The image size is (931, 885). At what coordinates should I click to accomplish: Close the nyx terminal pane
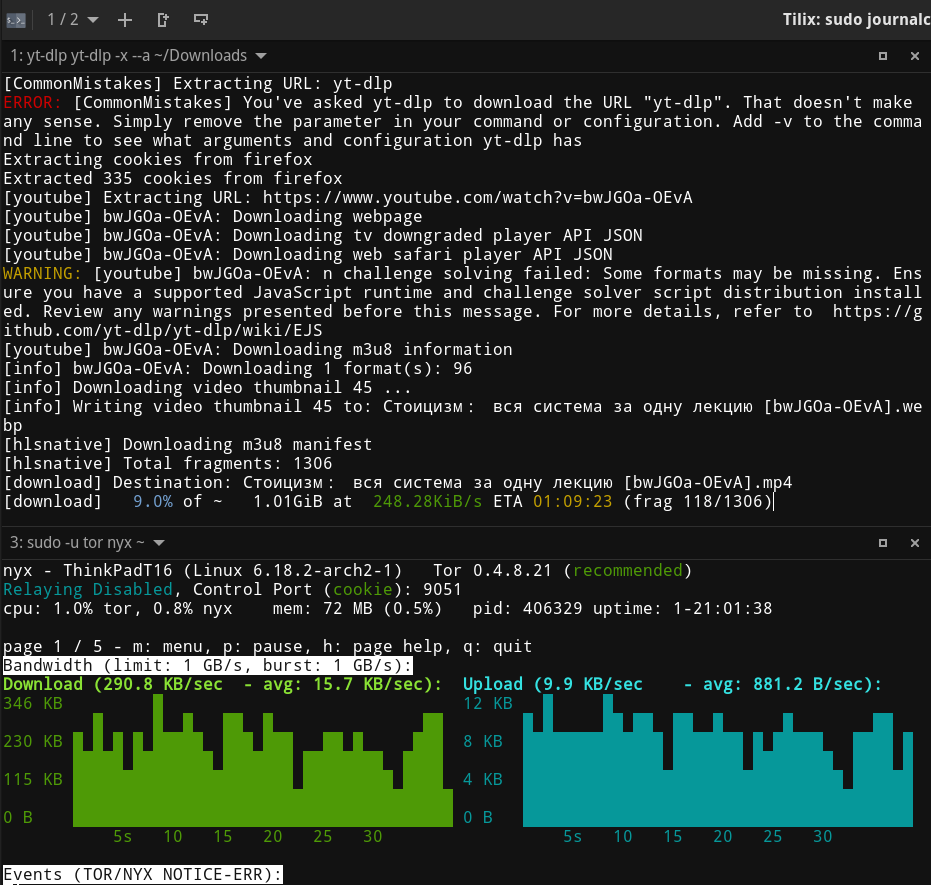tap(914, 542)
